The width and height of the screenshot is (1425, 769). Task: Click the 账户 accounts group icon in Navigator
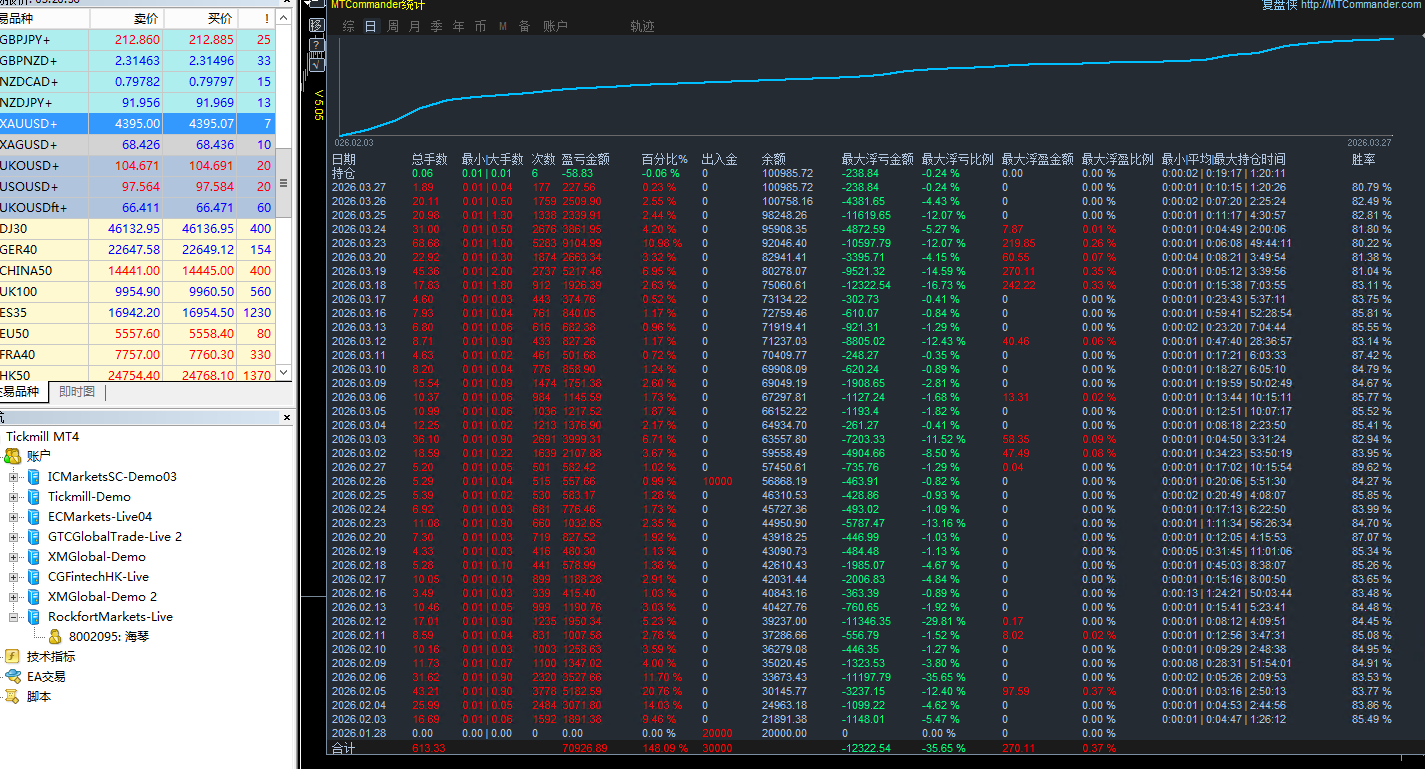(x=14, y=457)
